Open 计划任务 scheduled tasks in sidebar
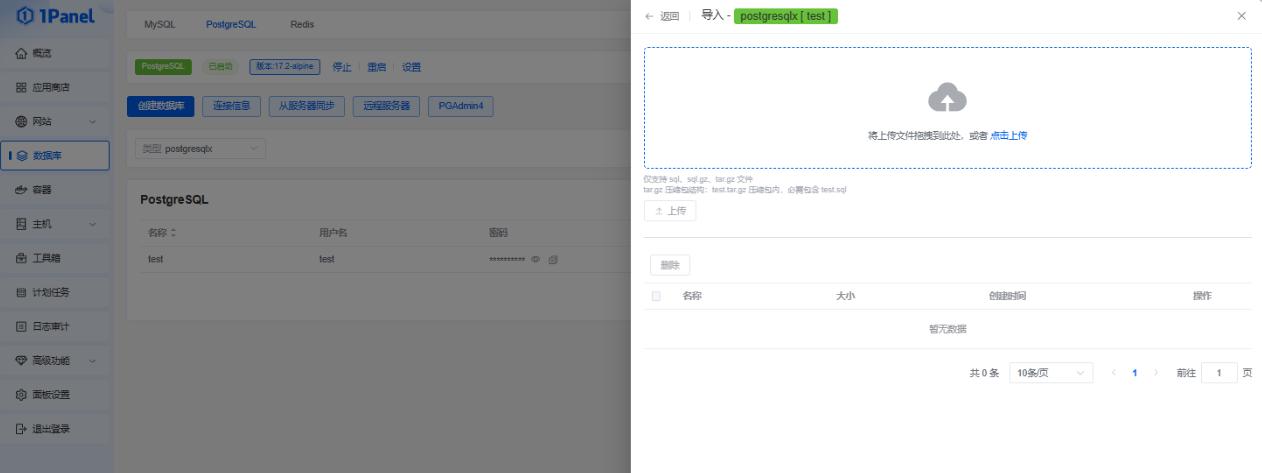This screenshot has height=473, width=1262. 56,292
